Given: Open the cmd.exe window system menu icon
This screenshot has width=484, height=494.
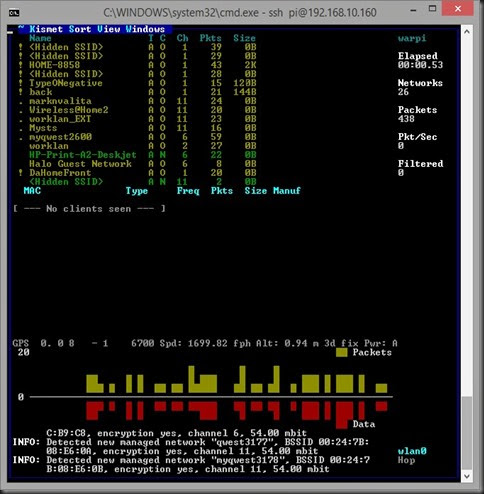Looking at the screenshot, I should (14, 13).
